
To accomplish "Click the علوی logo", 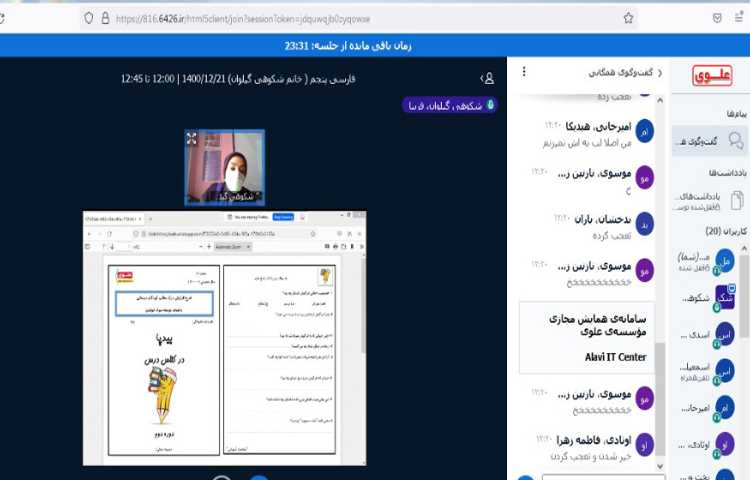I will (712, 76).
